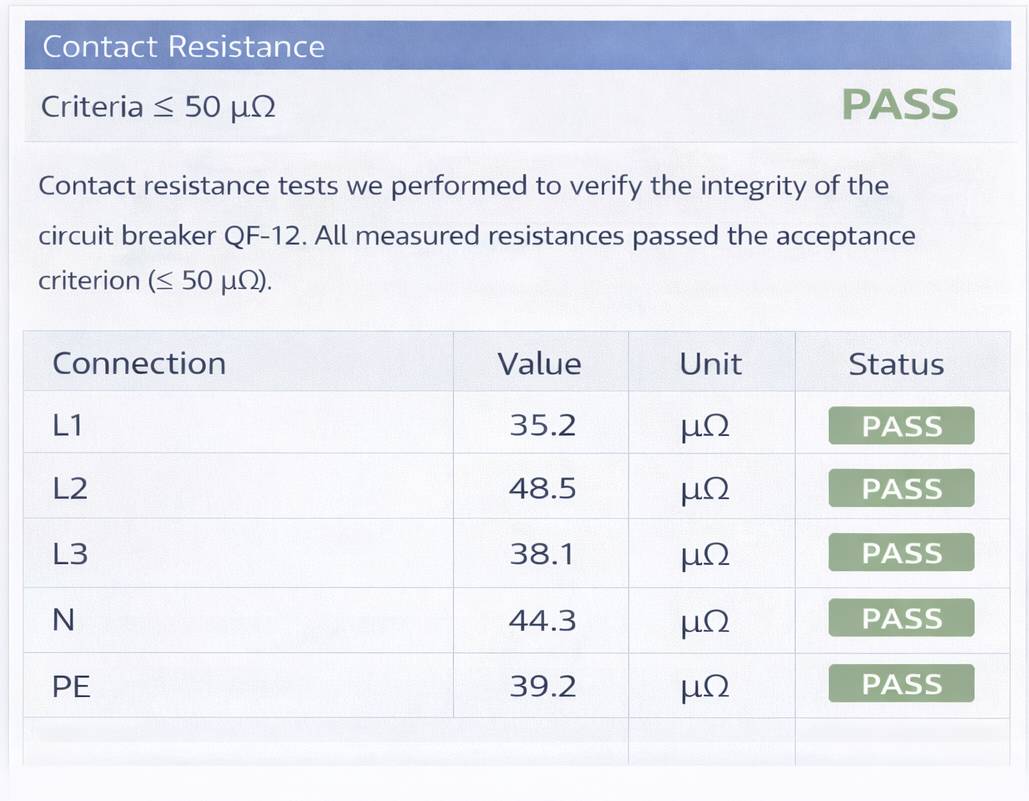Select the 38.1 value for L3
This screenshot has width=1029, height=801.
click(542, 554)
